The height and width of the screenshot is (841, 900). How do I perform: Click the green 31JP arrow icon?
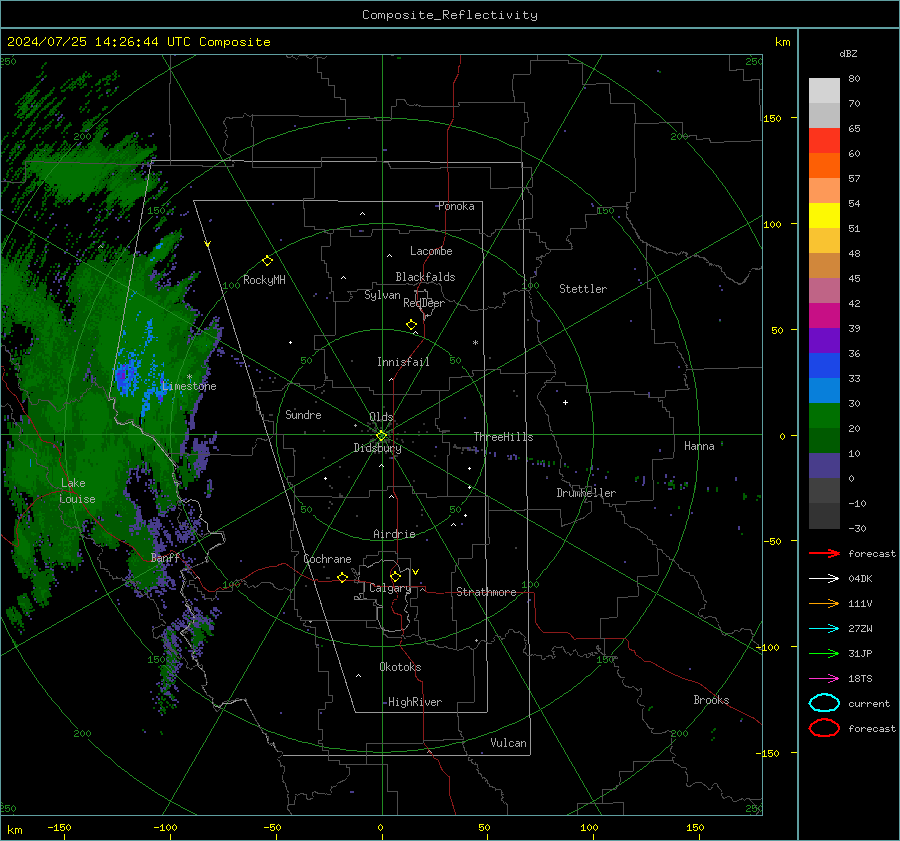click(x=824, y=653)
